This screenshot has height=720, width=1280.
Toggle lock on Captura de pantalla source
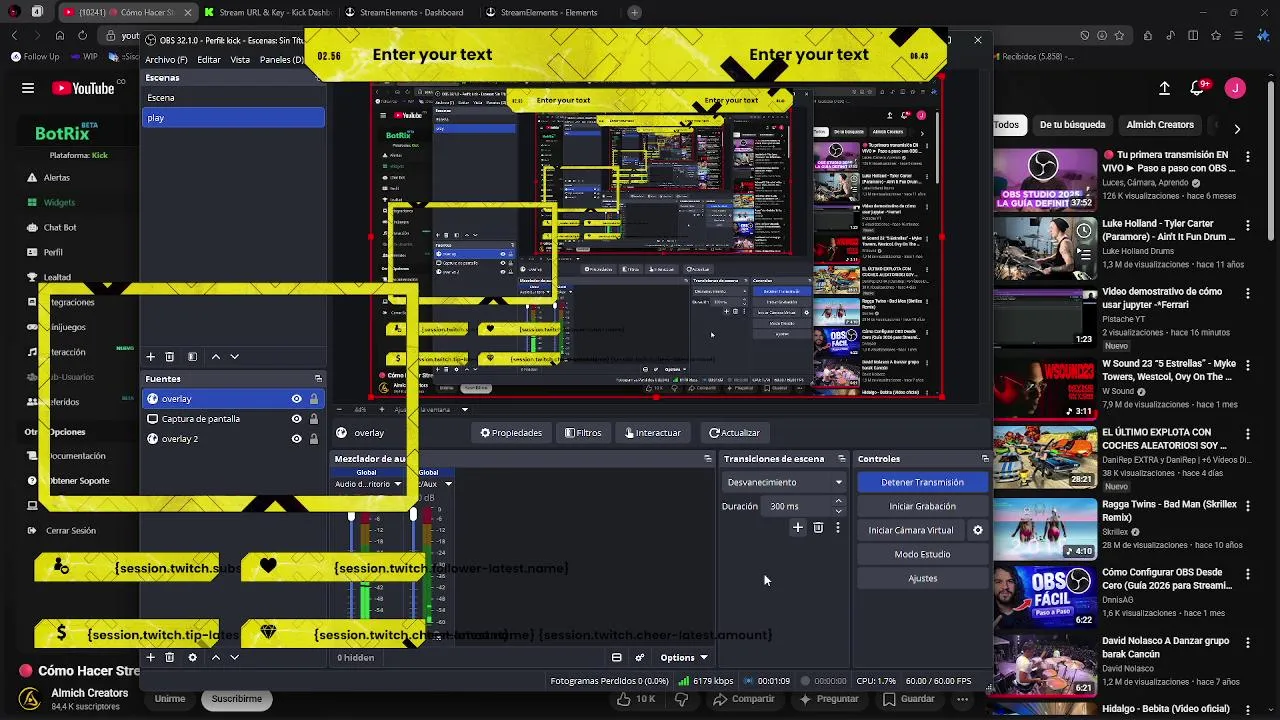pyautogui.click(x=314, y=419)
